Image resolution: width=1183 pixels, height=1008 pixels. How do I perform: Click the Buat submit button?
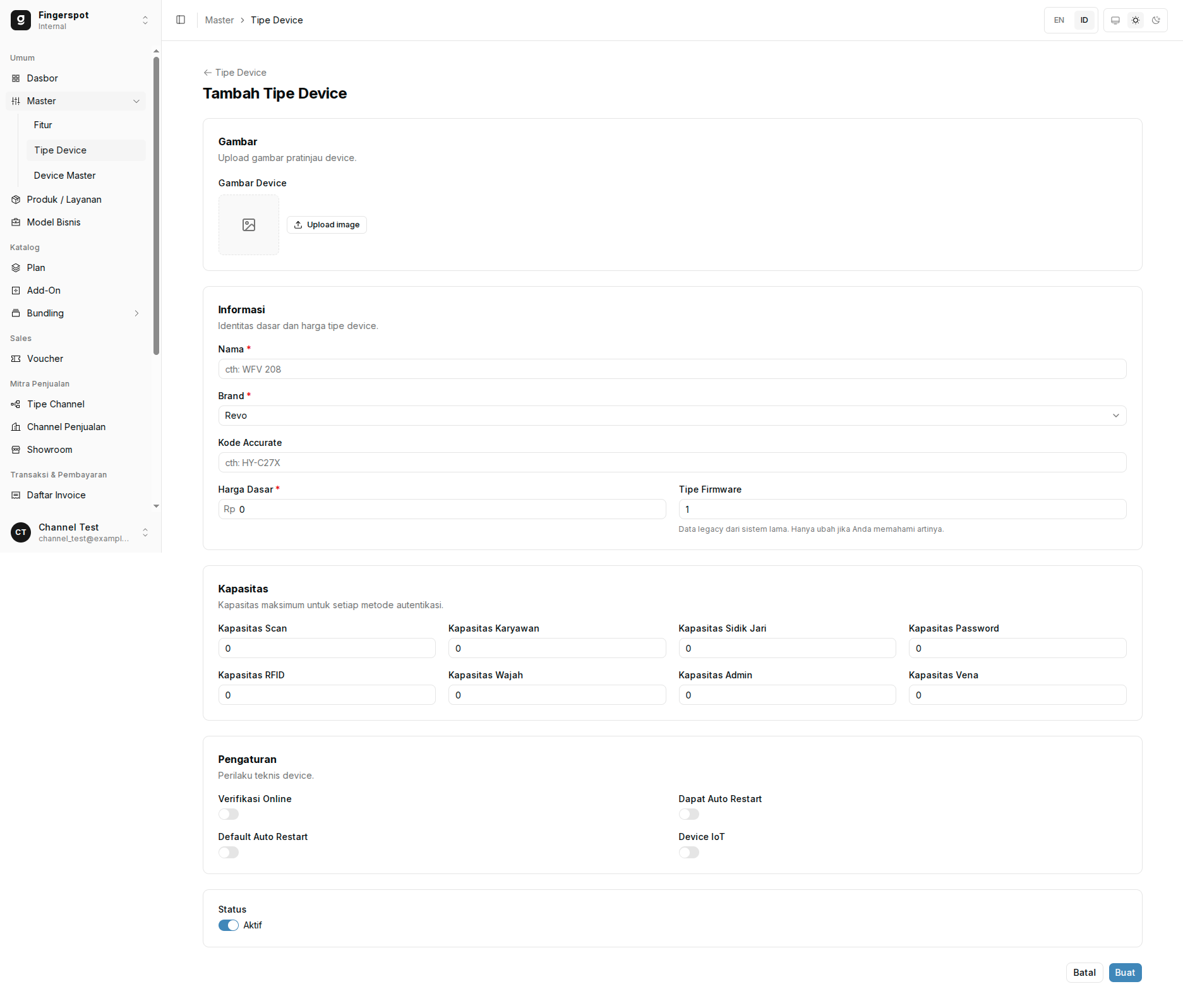(x=1125, y=973)
